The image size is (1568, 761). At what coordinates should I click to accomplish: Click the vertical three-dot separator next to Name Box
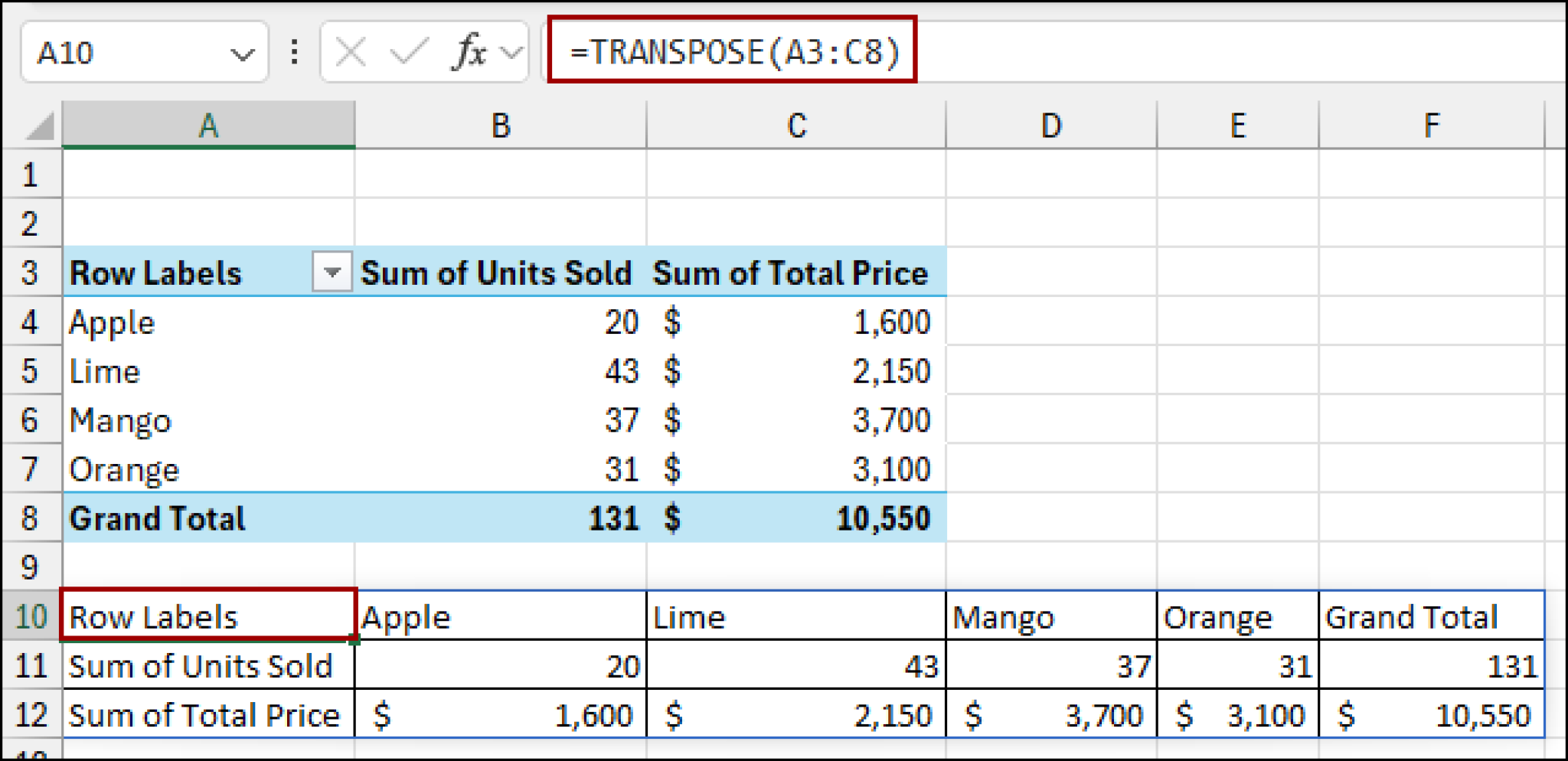293,51
